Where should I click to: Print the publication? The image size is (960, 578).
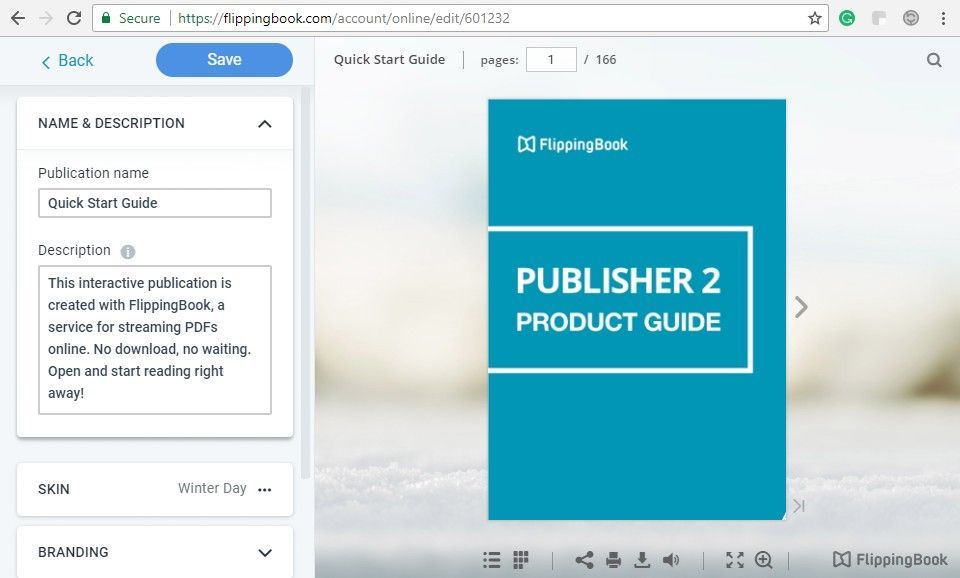pos(613,560)
